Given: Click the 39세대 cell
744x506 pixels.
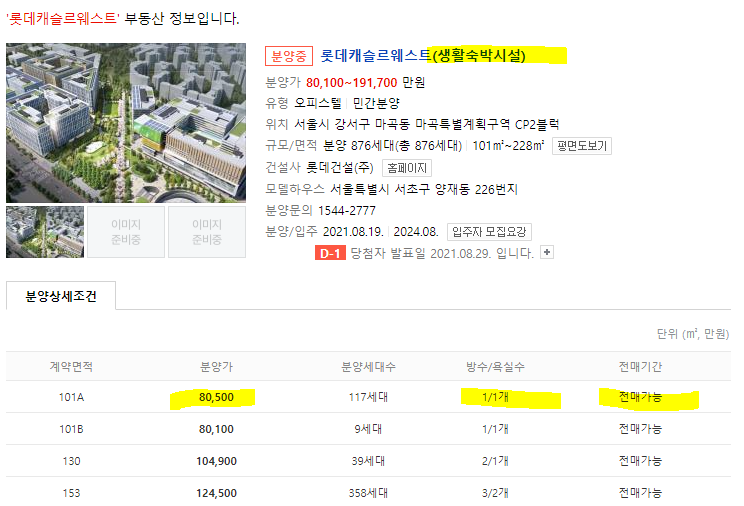Looking at the screenshot, I should 368,461.
